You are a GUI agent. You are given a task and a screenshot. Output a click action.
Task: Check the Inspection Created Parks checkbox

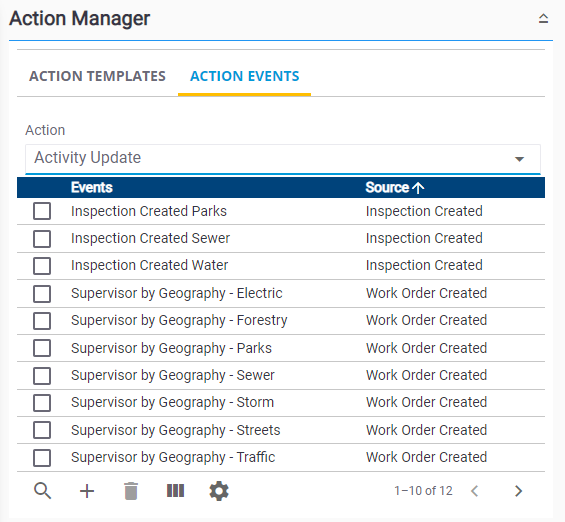tap(42, 211)
